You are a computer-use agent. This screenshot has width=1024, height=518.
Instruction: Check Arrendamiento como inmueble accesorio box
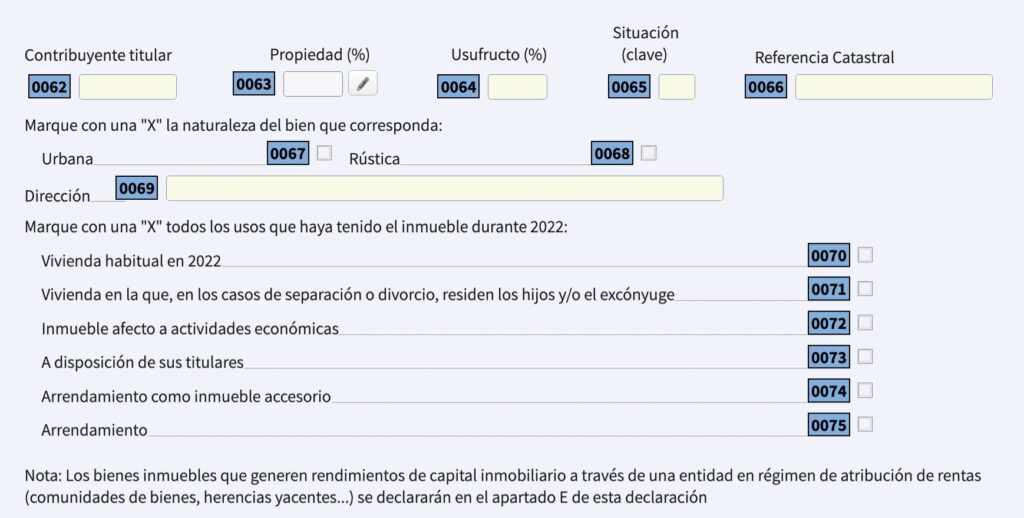click(865, 391)
